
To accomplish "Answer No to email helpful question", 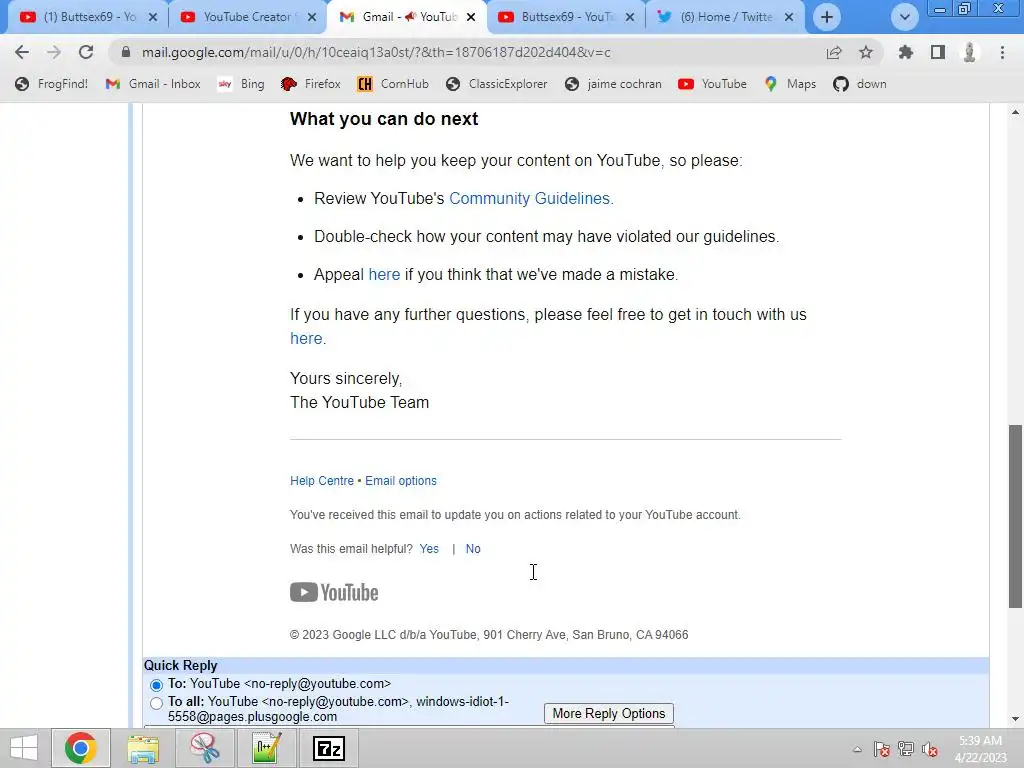I will click(x=473, y=549).
